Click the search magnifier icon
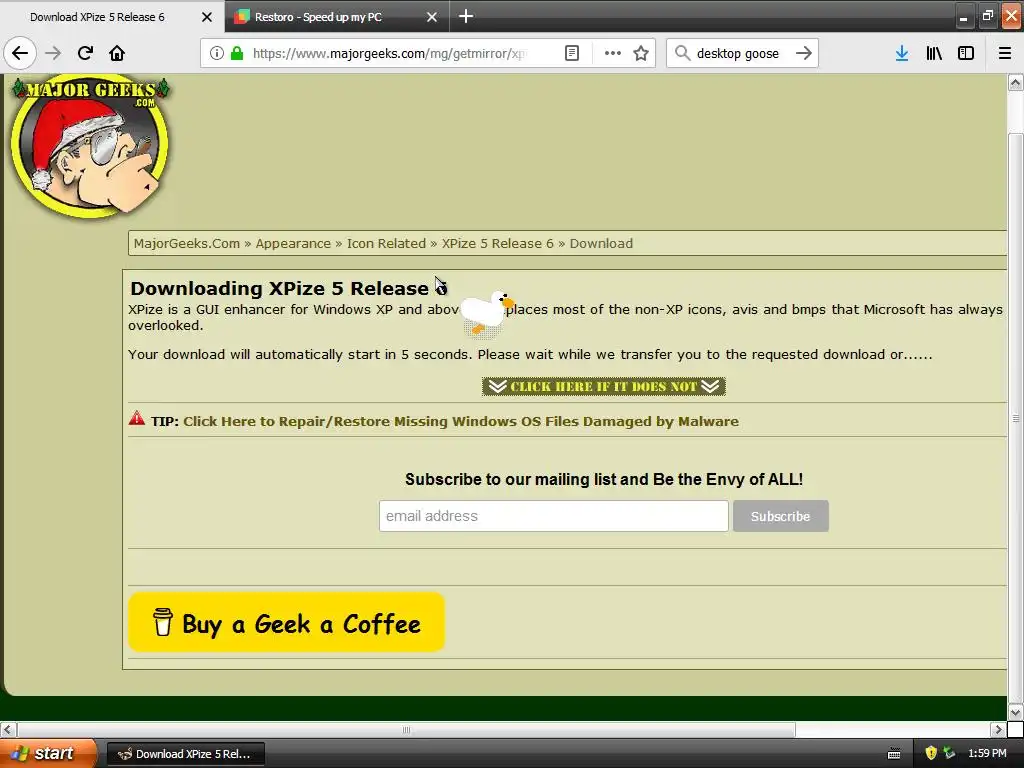This screenshot has width=1024, height=768. 682,53
